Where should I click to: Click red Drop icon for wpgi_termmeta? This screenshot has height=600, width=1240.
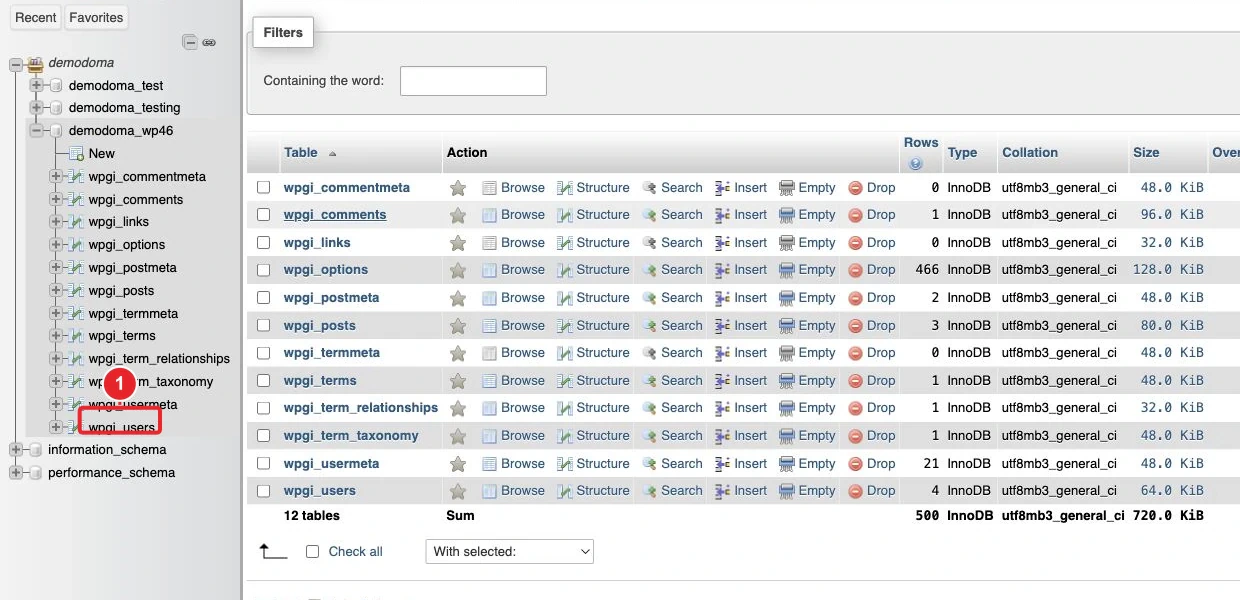pos(855,353)
